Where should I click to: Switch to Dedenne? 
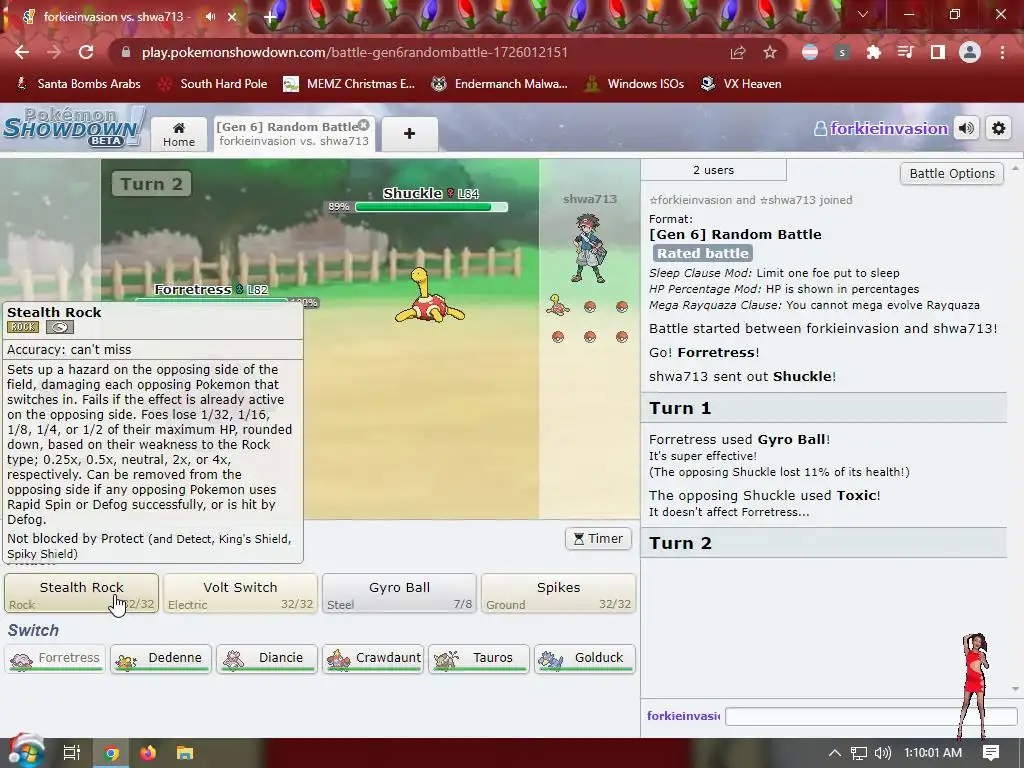coord(161,658)
